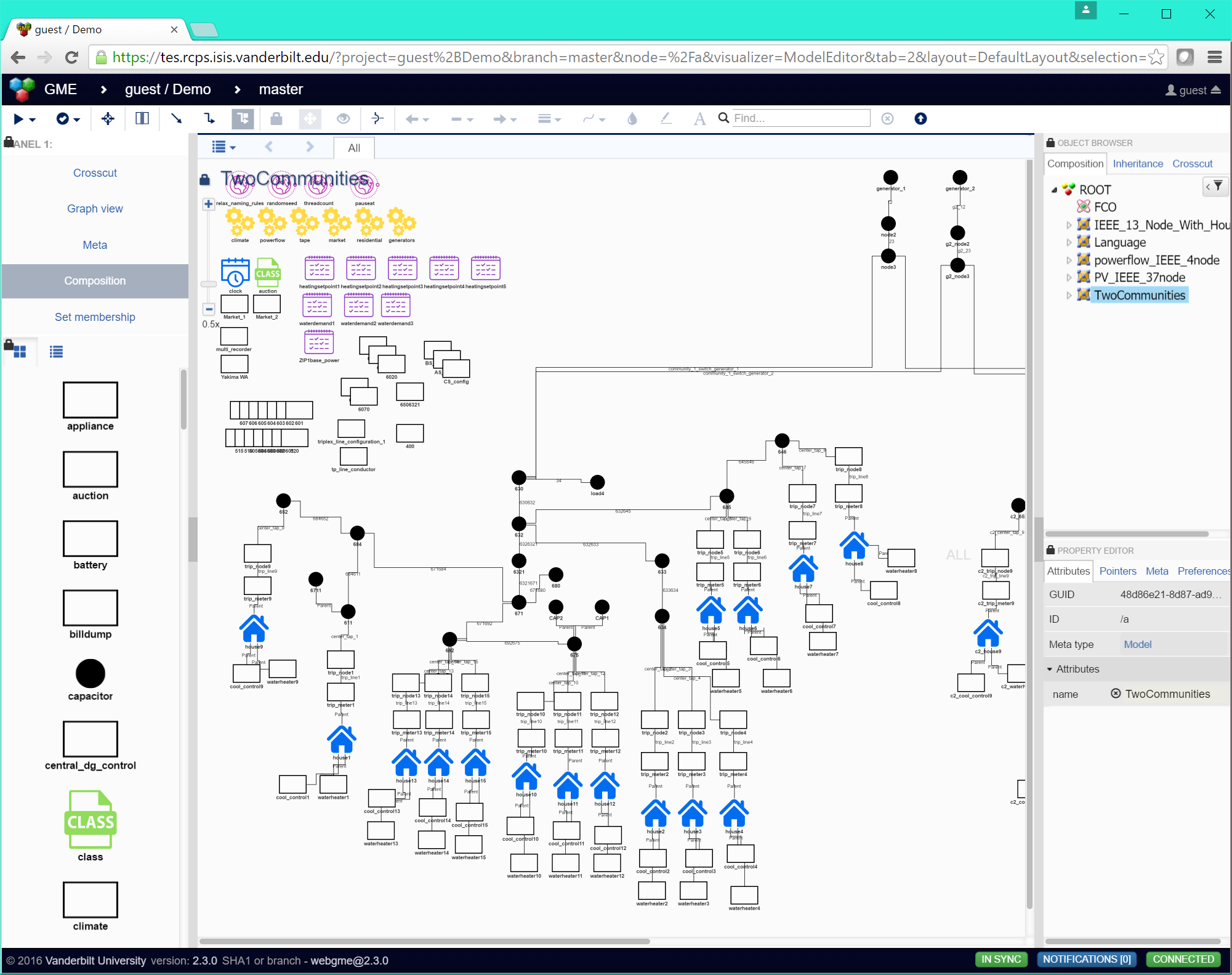The width and height of the screenshot is (1232, 975).
Task: Click into the Find search field
Action: 800,118
